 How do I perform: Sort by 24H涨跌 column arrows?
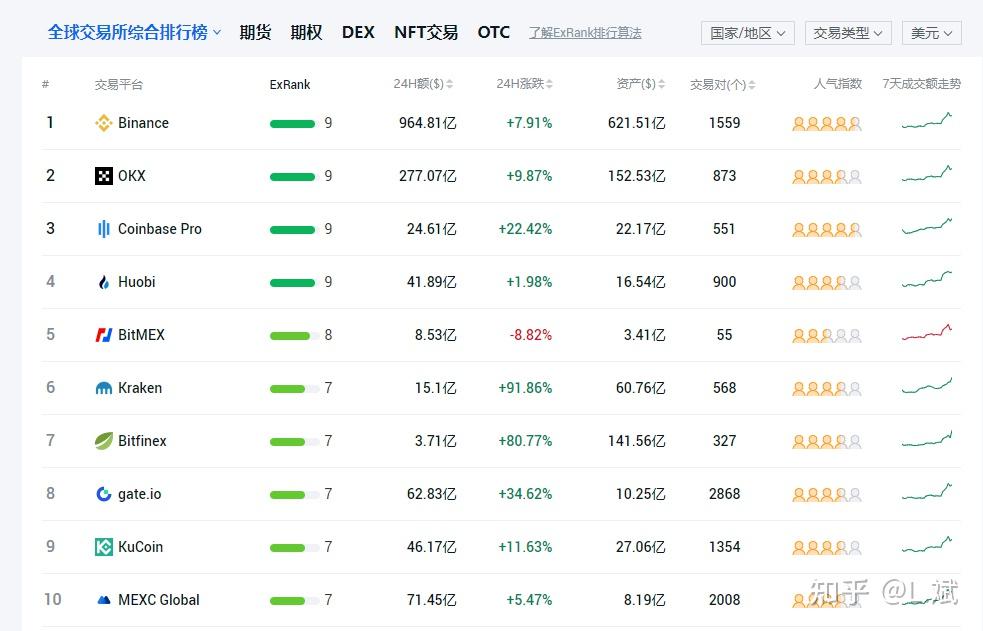click(x=549, y=84)
